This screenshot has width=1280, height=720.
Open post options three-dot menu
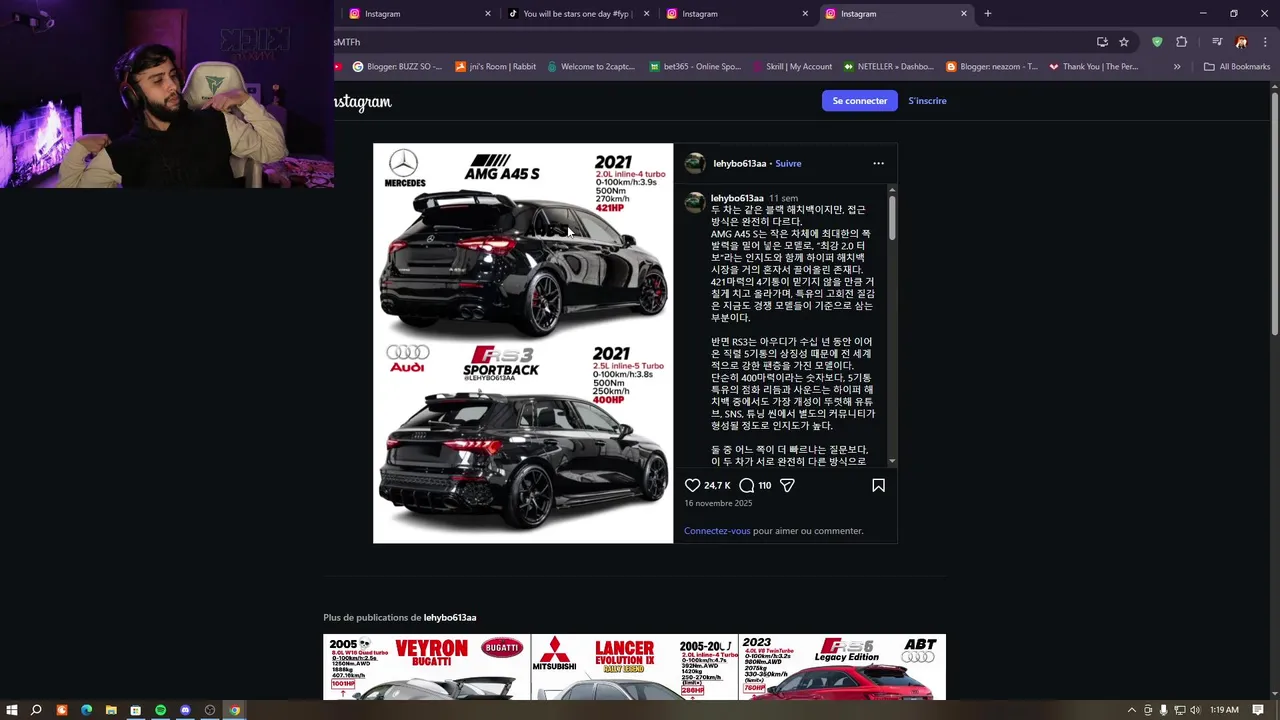click(x=878, y=163)
